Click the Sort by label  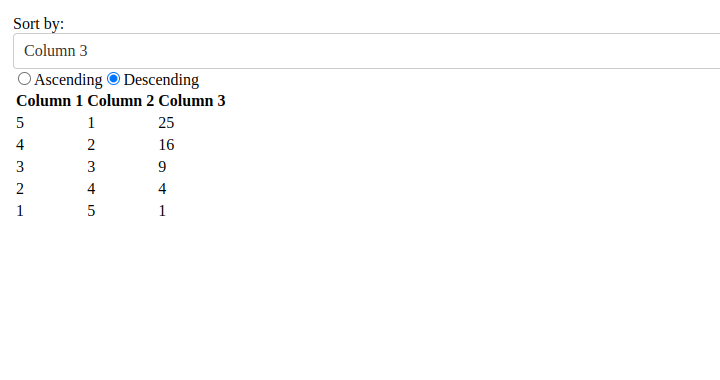tap(39, 23)
